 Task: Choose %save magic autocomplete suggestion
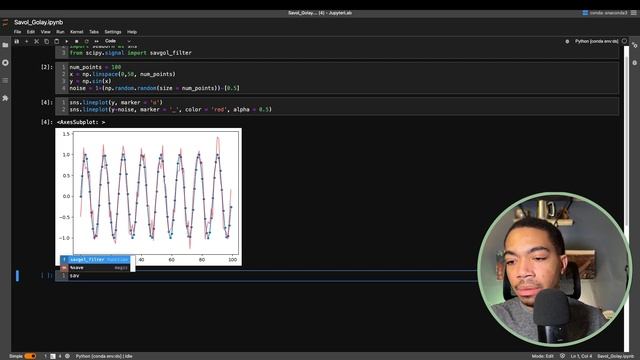pyautogui.click(x=95, y=268)
